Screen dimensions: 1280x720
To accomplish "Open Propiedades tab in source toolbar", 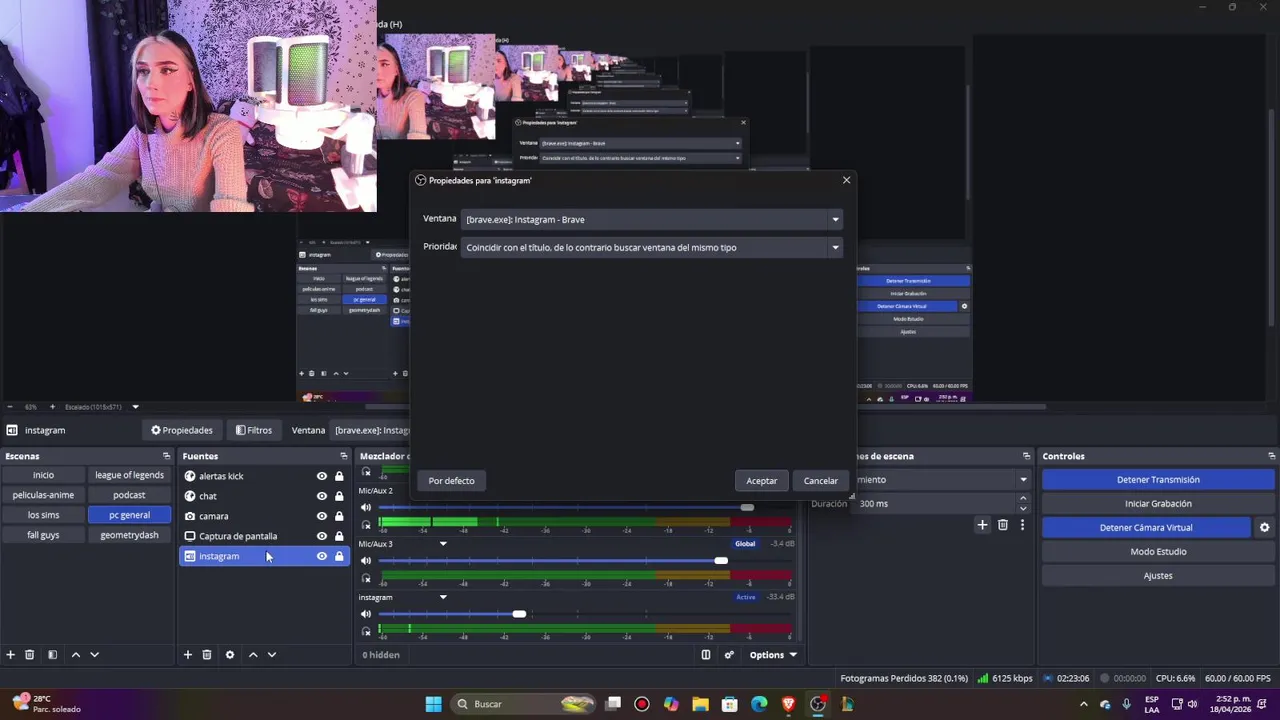I will [x=182, y=430].
